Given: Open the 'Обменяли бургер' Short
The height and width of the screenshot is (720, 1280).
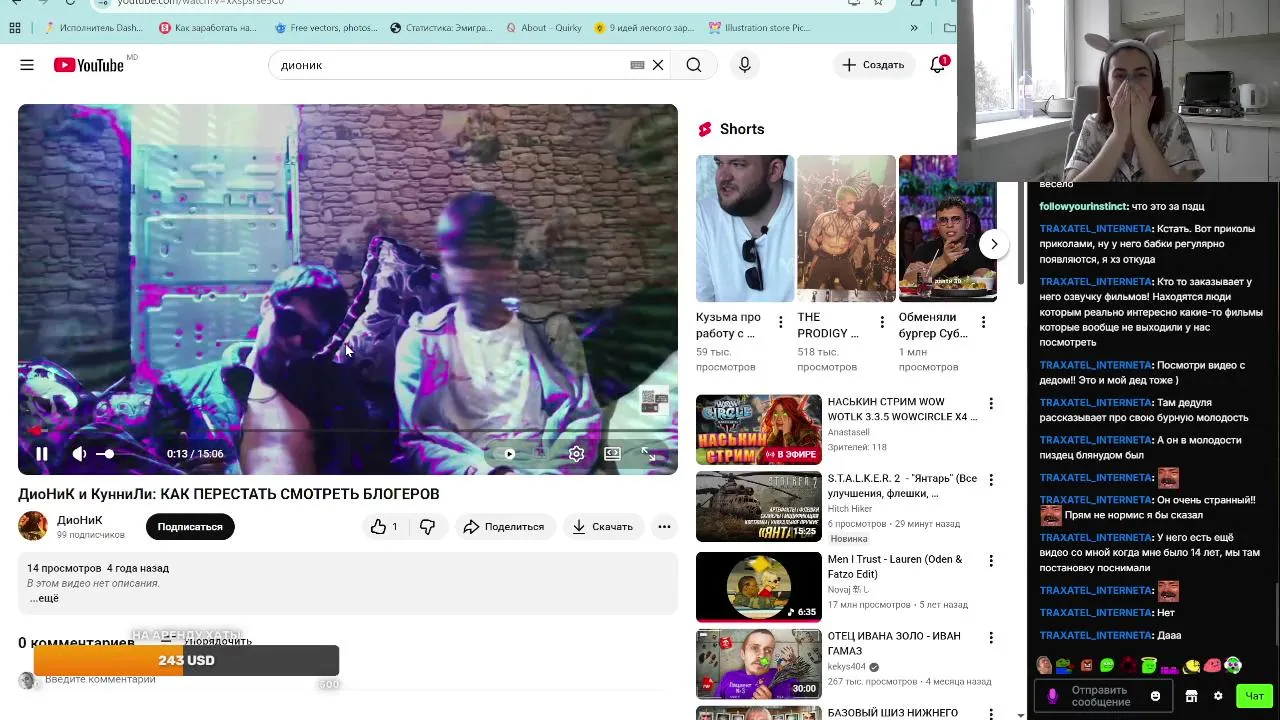Looking at the screenshot, I should point(948,228).
